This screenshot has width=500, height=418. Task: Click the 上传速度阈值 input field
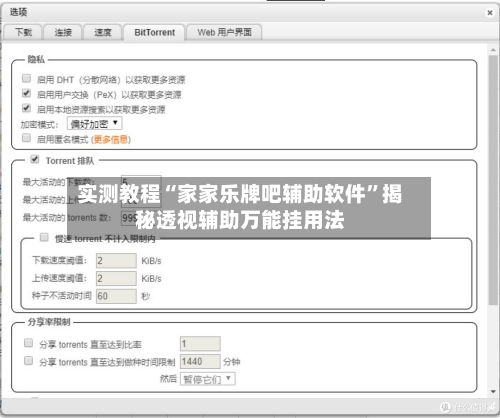[116, 278]
